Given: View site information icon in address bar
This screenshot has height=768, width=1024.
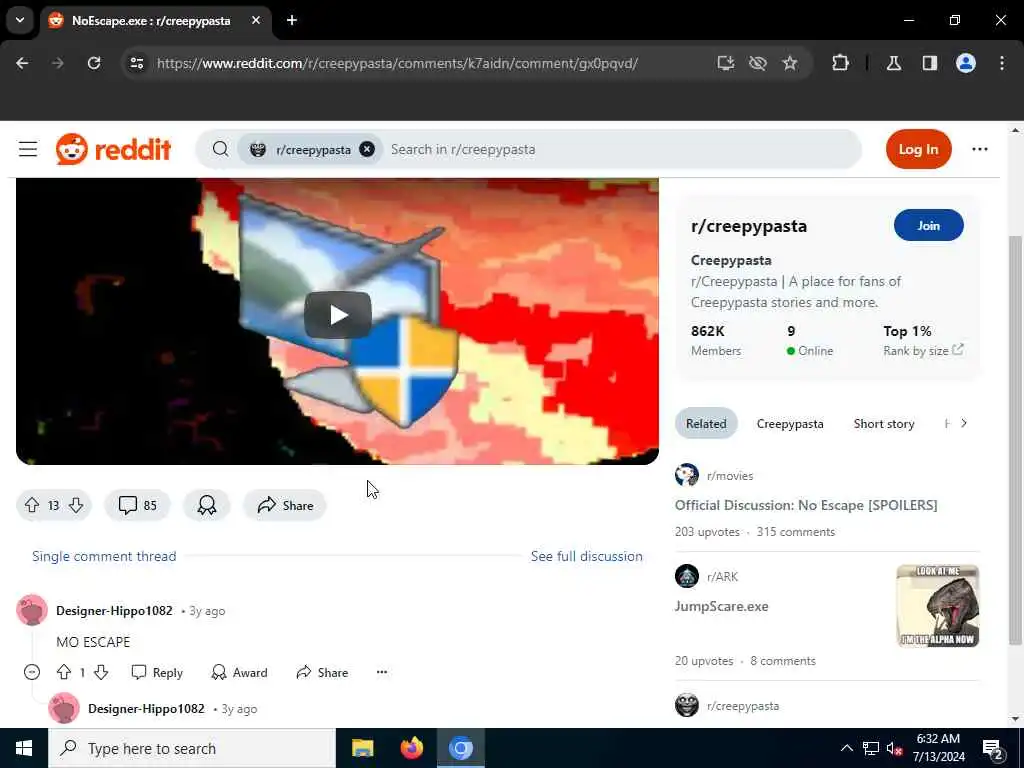Looking at the screenshot, I should coord(136,63).
